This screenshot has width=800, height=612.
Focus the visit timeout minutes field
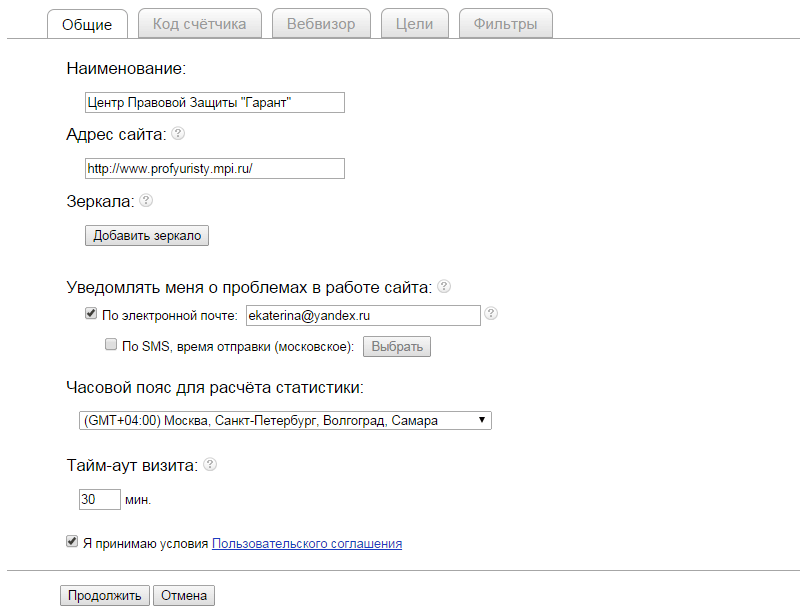pyautogui.click(x=99, y=498)
